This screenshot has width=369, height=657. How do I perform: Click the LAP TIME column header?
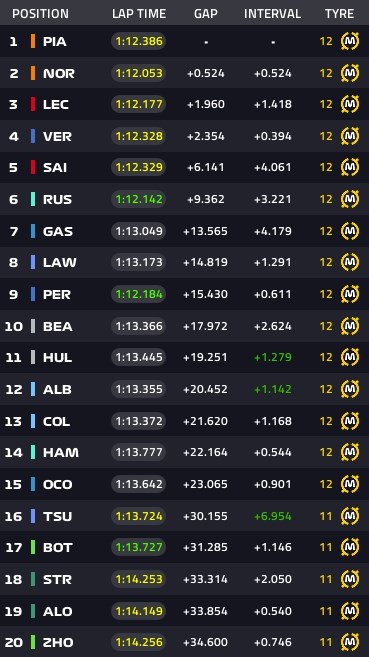[139, 14]
